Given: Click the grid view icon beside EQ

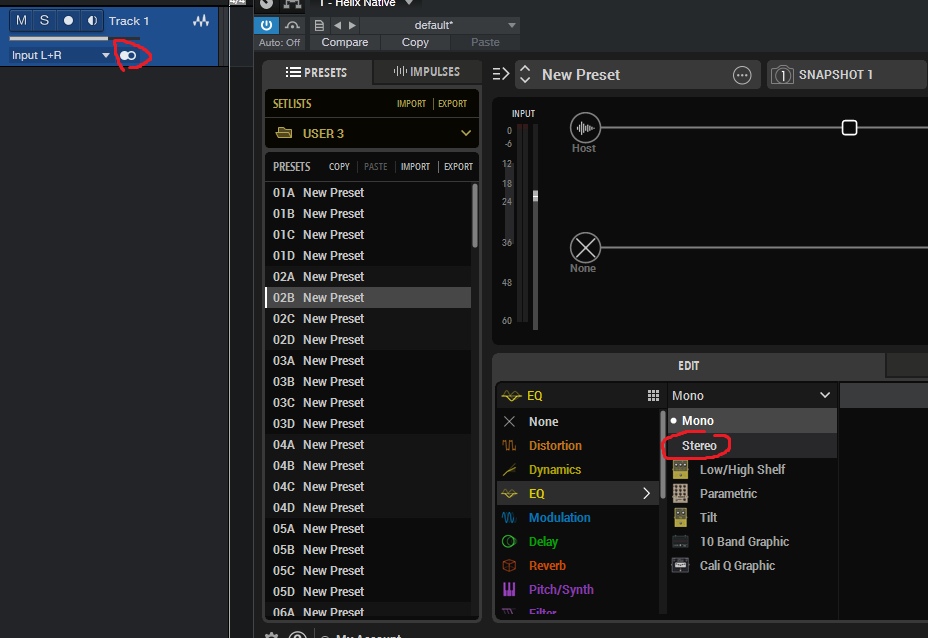Looking at the screenshot, I should point(653,395).
